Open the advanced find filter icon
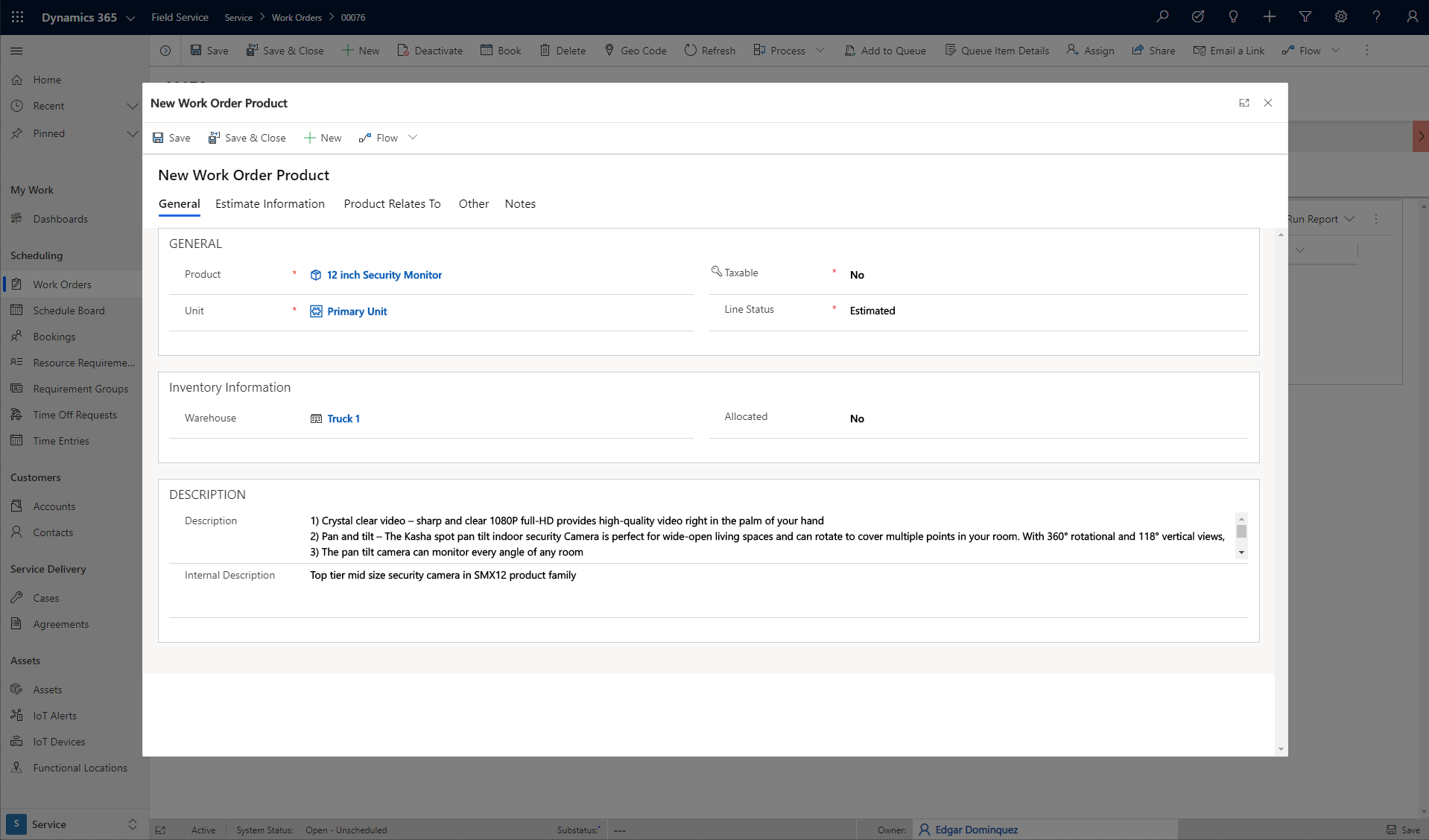 tap(1305, 16)
